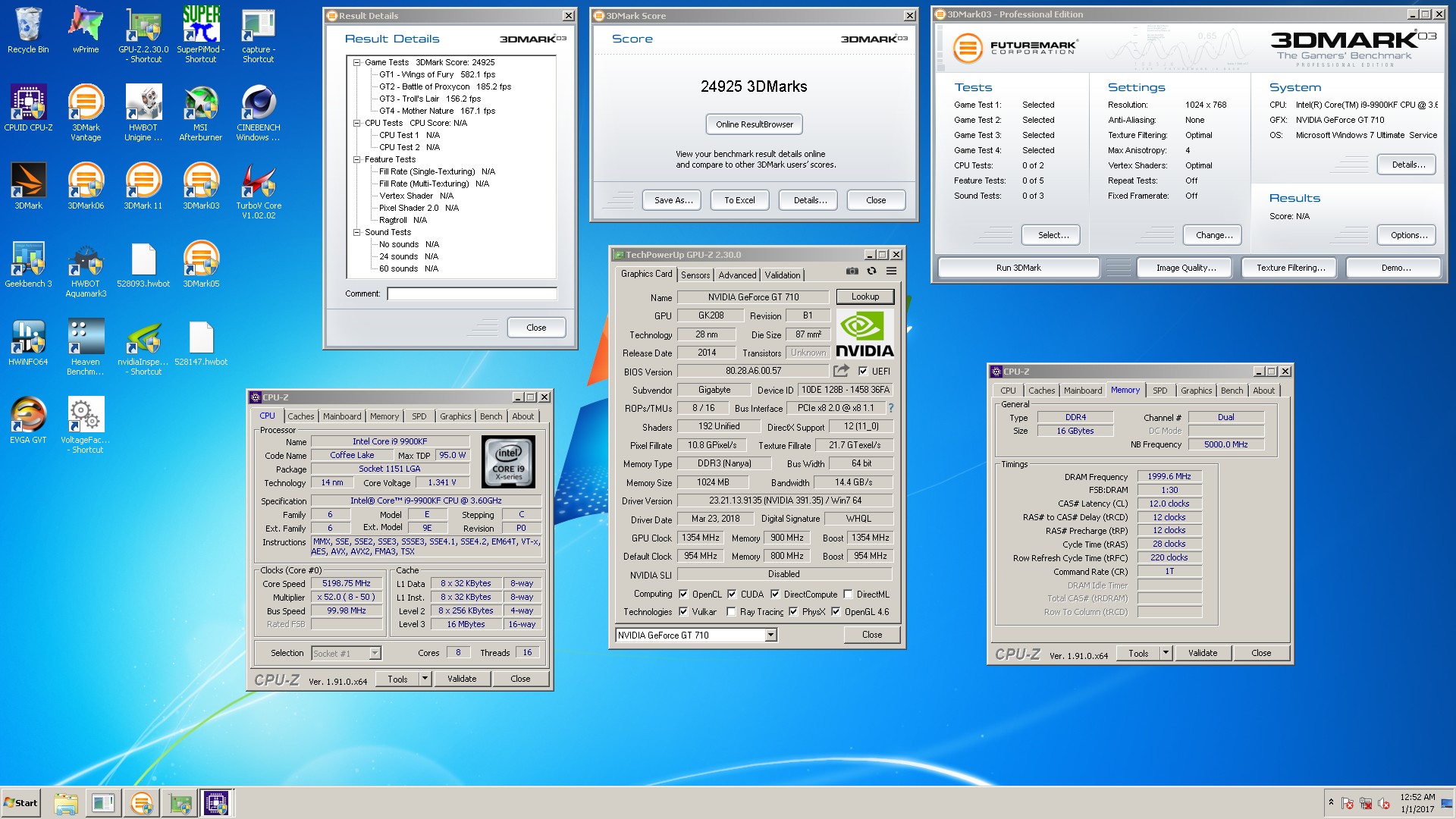The width and height of the screenshot is (1456, 819).
Task: Click the Lookup button in GPU-Z
Action: (864, 297)
